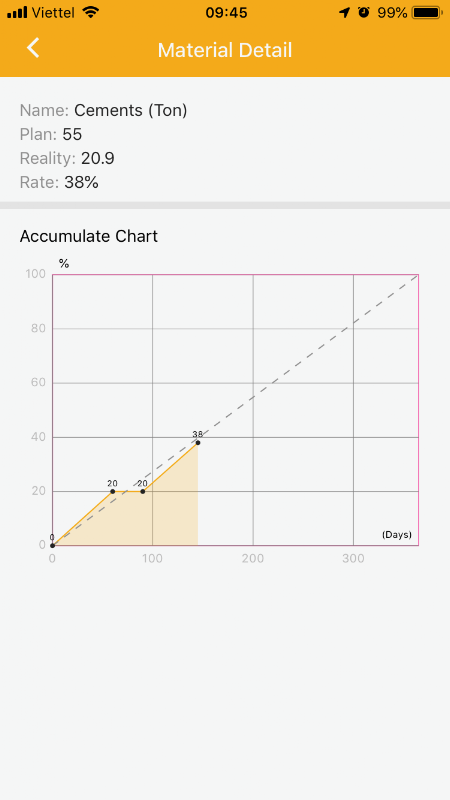This screenshot has height=800, width=450.
Task: Tap the Material Detail title
Action: [x=225, y=51]
